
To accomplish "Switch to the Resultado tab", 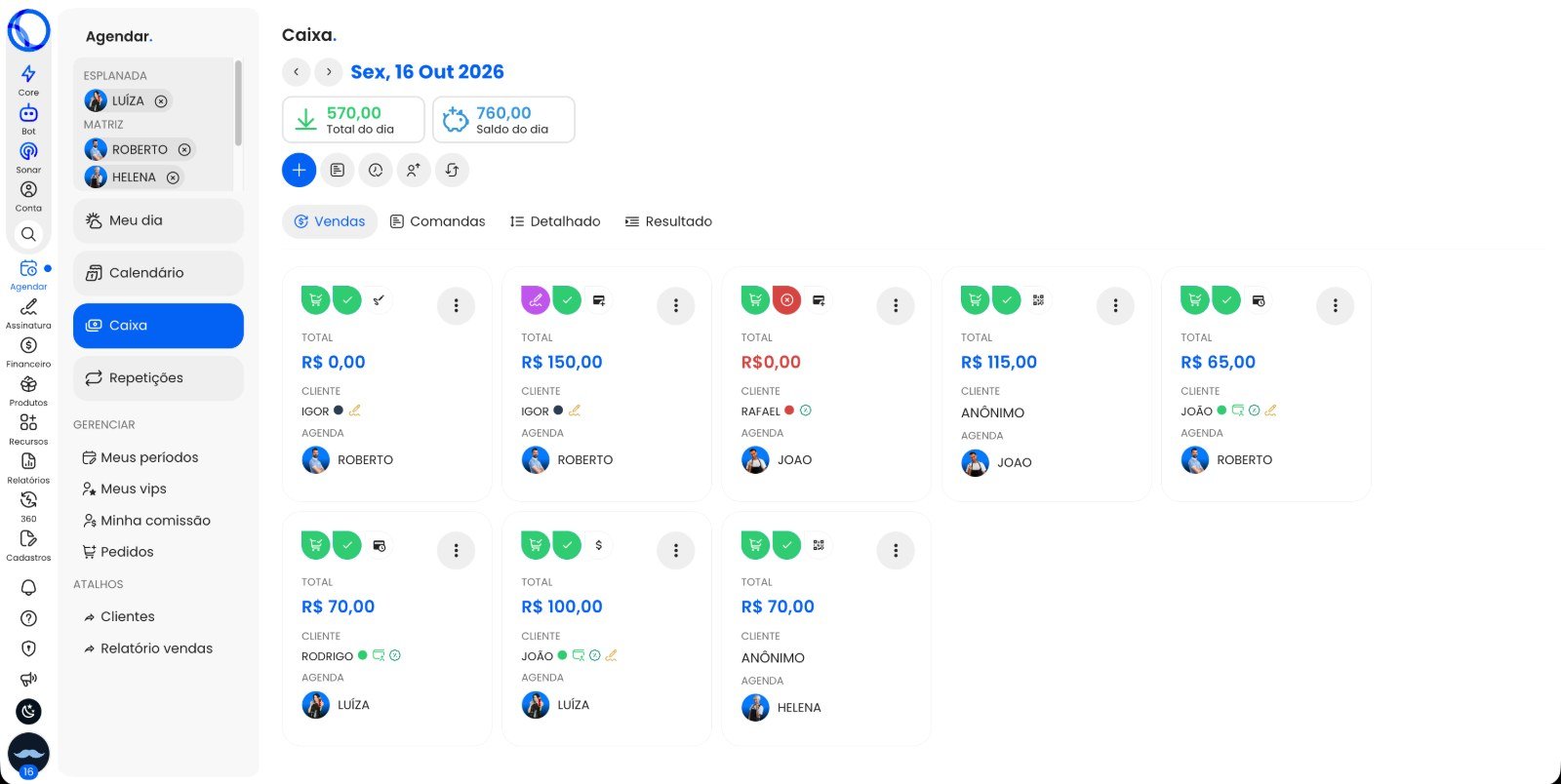I will 668,221.
